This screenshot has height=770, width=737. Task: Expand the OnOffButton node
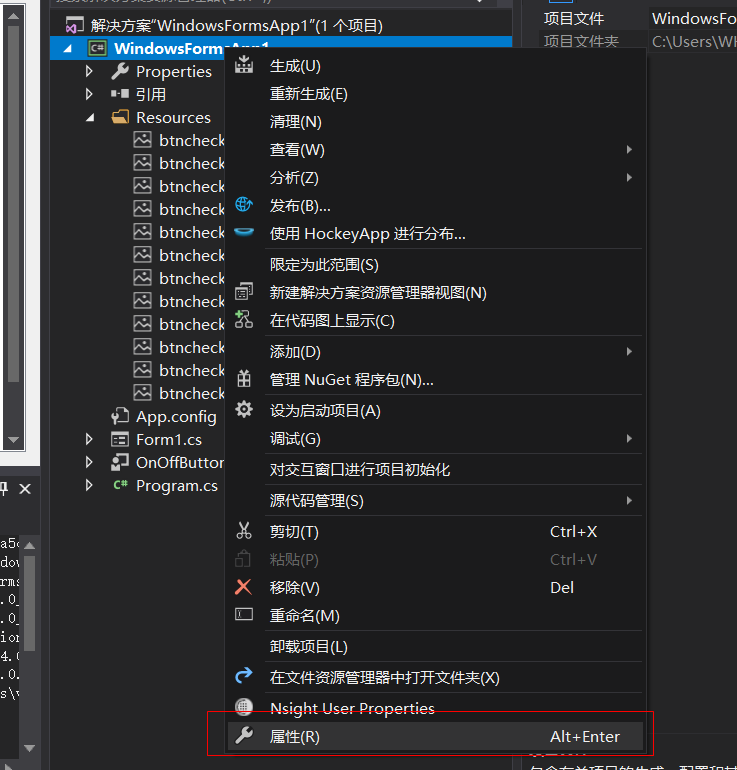click(89, 462)
